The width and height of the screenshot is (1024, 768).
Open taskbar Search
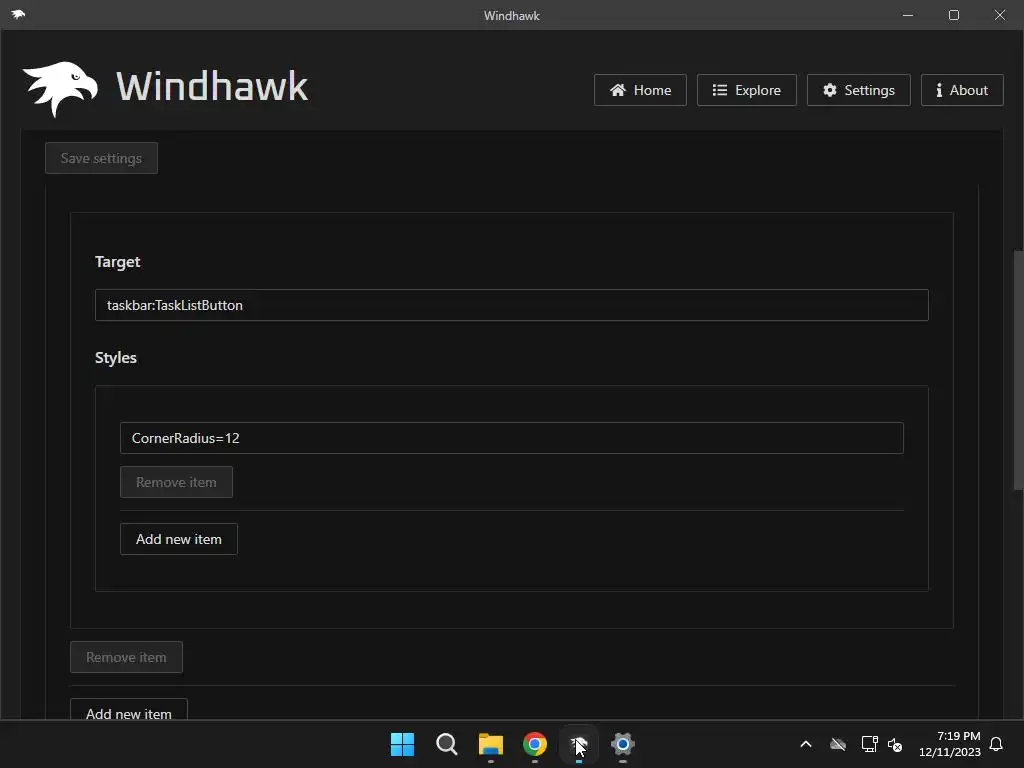click(447, 744)
